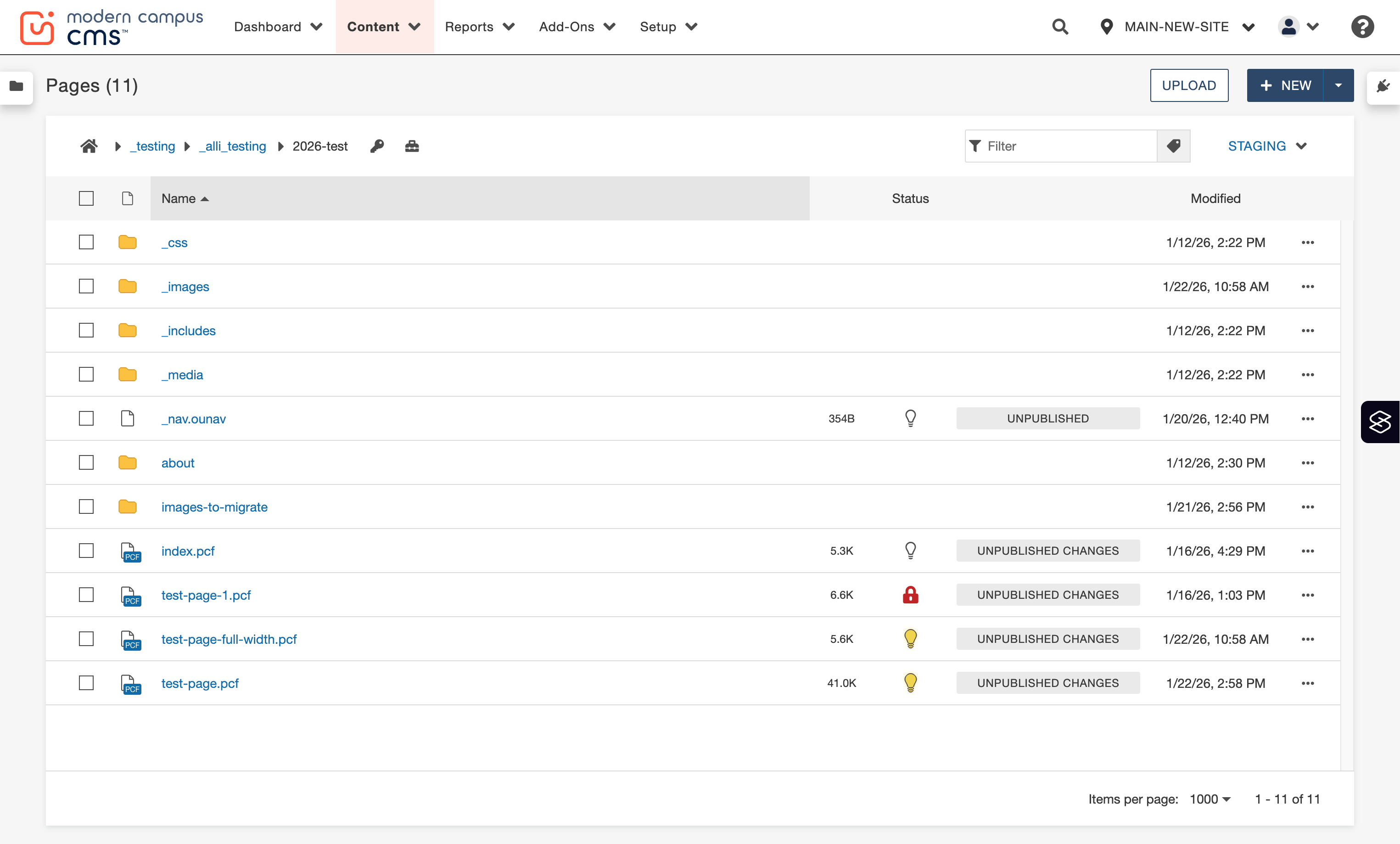Select the _nav.ounav row checkbox
Screen dimensions: 1400x844
pyautogui.click(x=86, y=418)
